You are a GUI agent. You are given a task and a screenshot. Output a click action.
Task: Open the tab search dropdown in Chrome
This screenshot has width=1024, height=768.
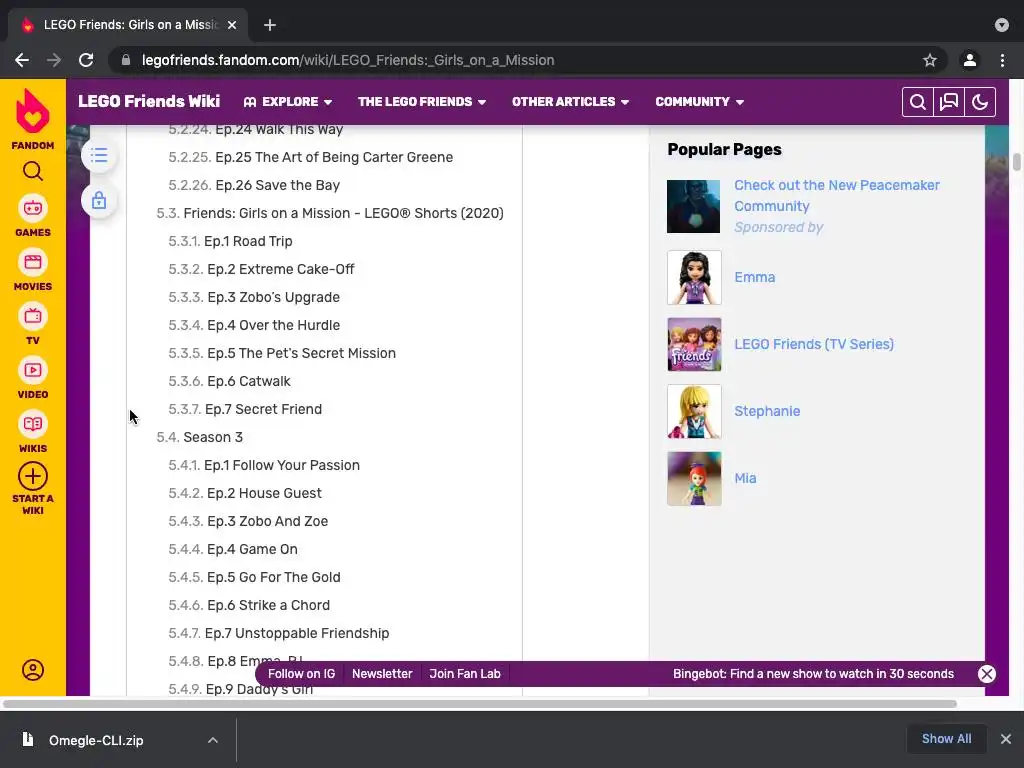(1002, 25)
